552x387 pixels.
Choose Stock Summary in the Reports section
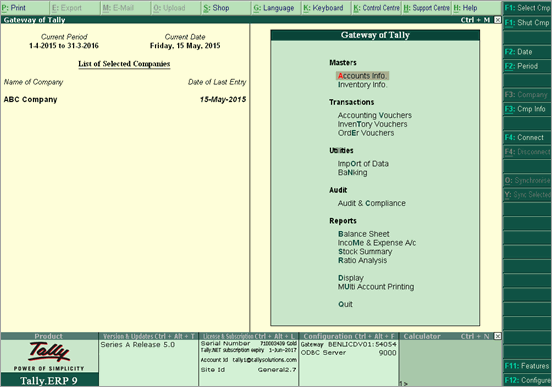click(365, 251)
